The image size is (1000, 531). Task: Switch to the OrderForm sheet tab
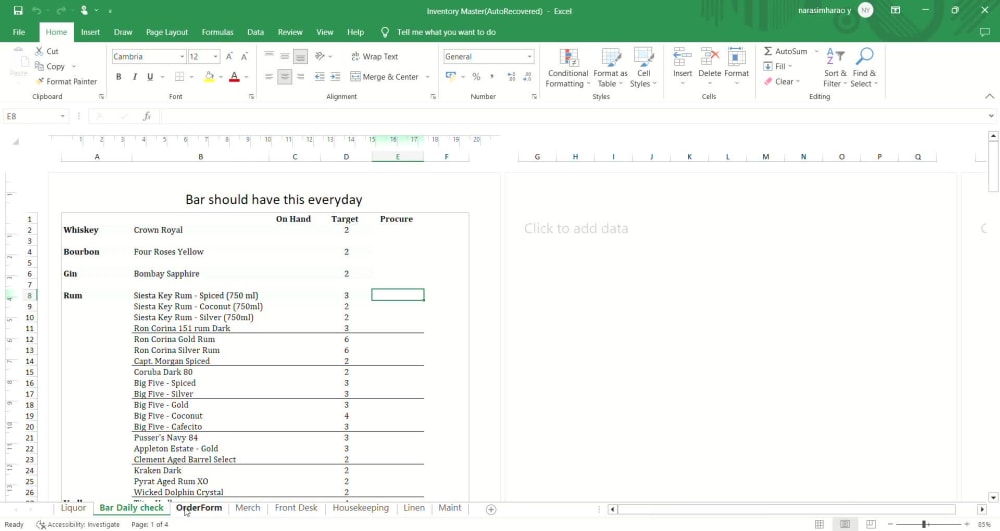pyautogui.click(x=199, y=508)
